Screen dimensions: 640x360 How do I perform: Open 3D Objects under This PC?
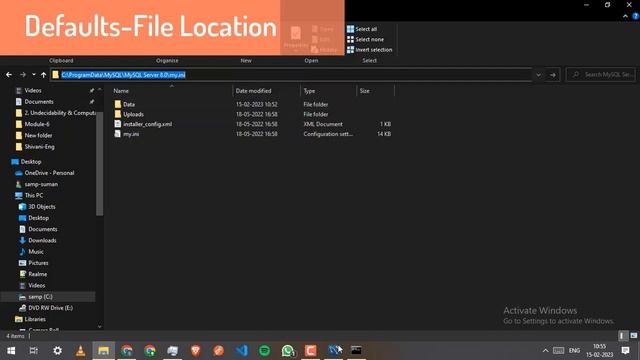(x=42, y=207)
